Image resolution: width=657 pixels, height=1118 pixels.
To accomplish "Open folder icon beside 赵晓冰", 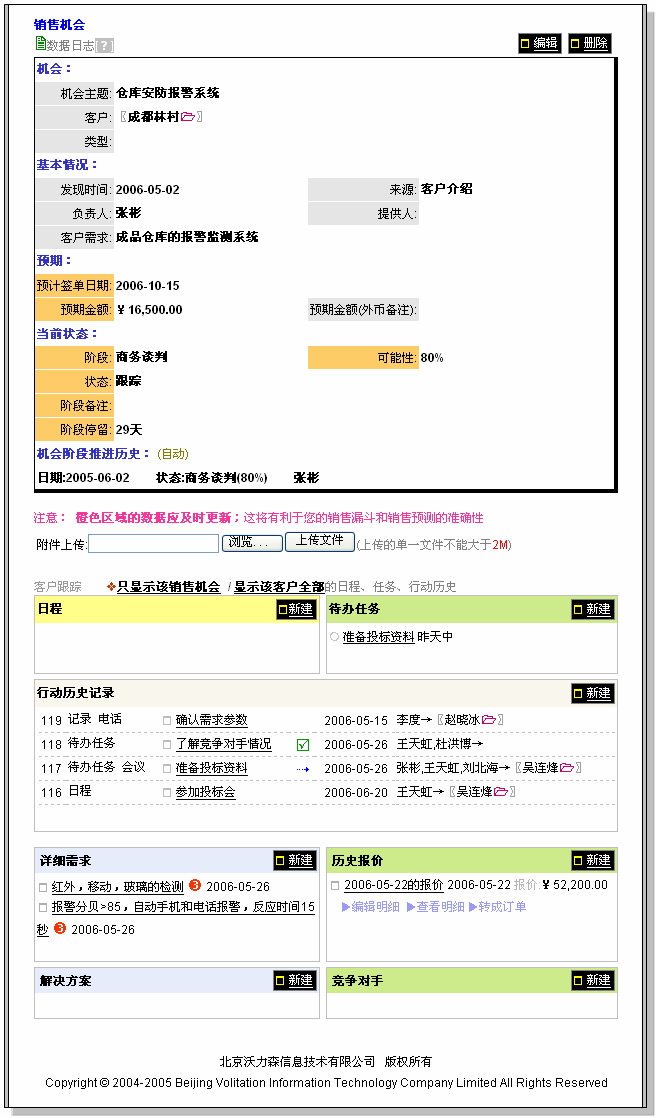I will pyautogui.click(x=489, y=719).
